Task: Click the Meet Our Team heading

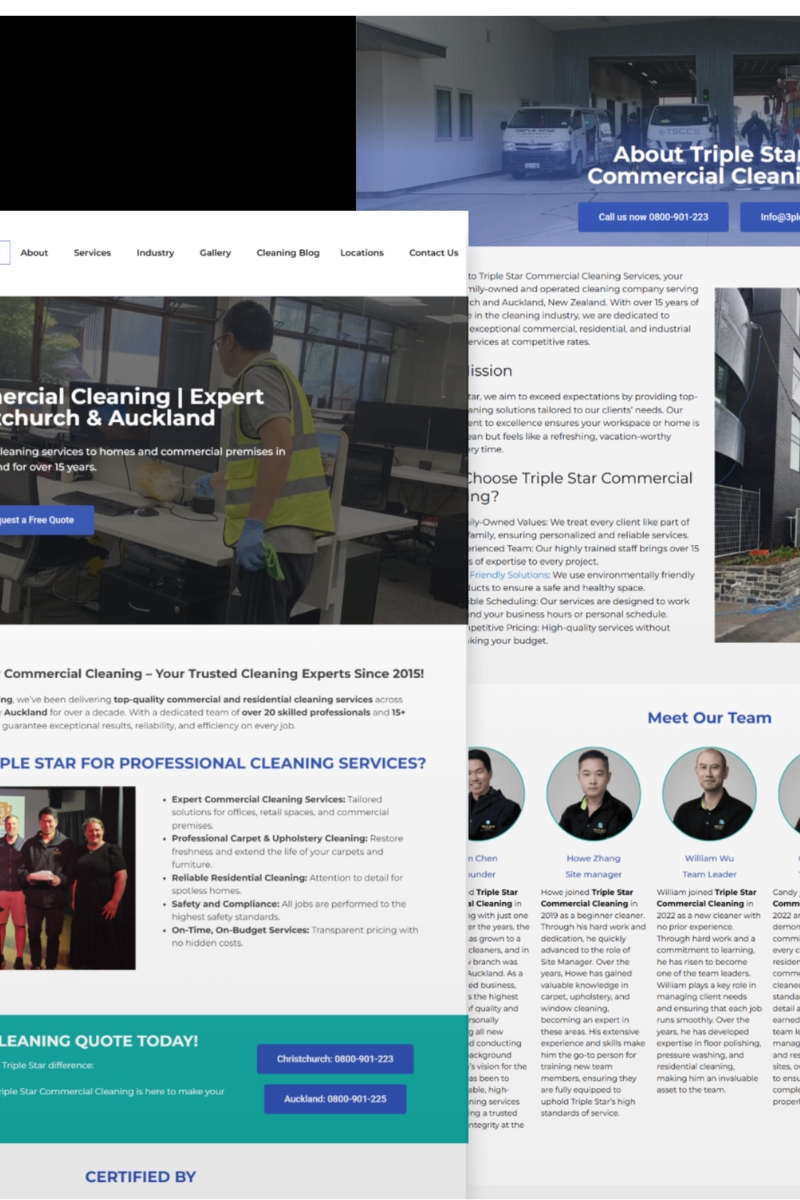Action: coord(709,718)
